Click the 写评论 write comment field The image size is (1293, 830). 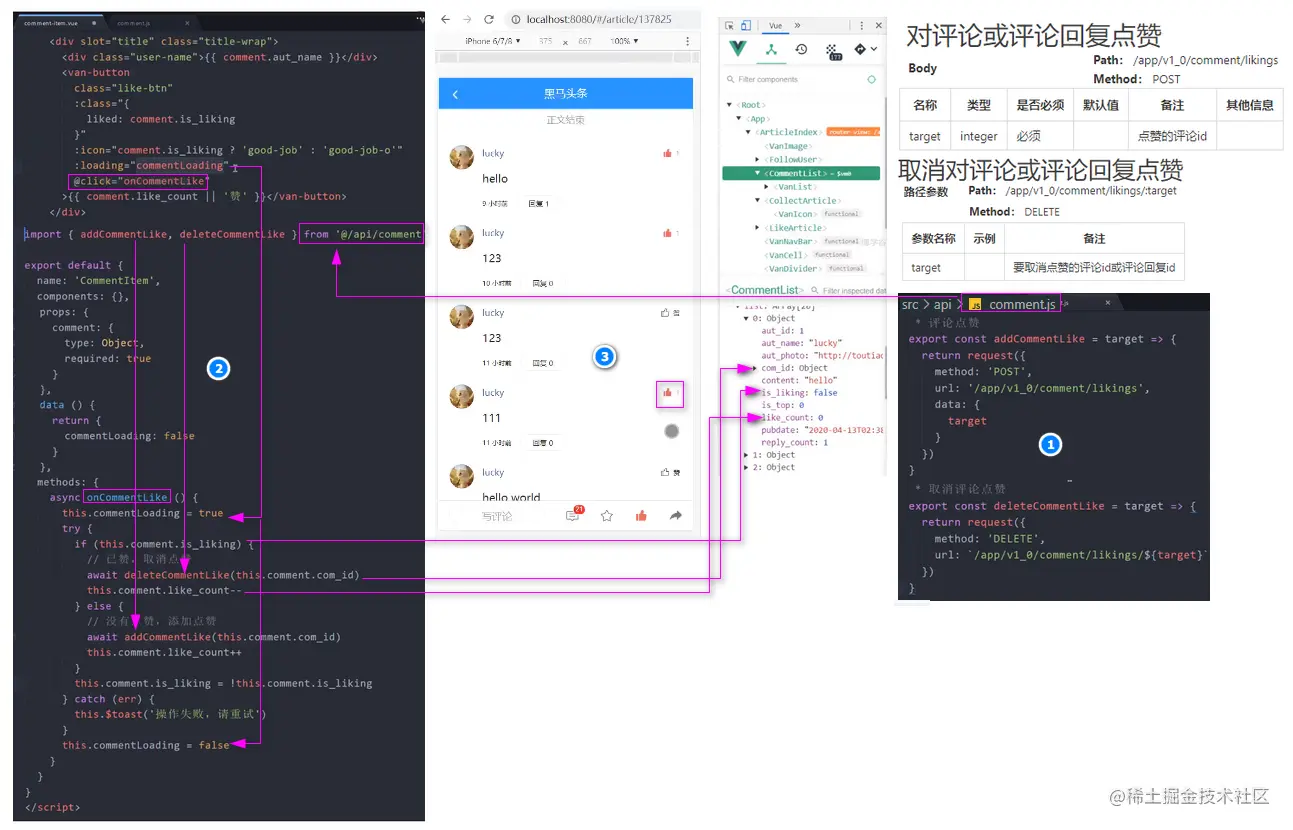(x=497, y=516)
